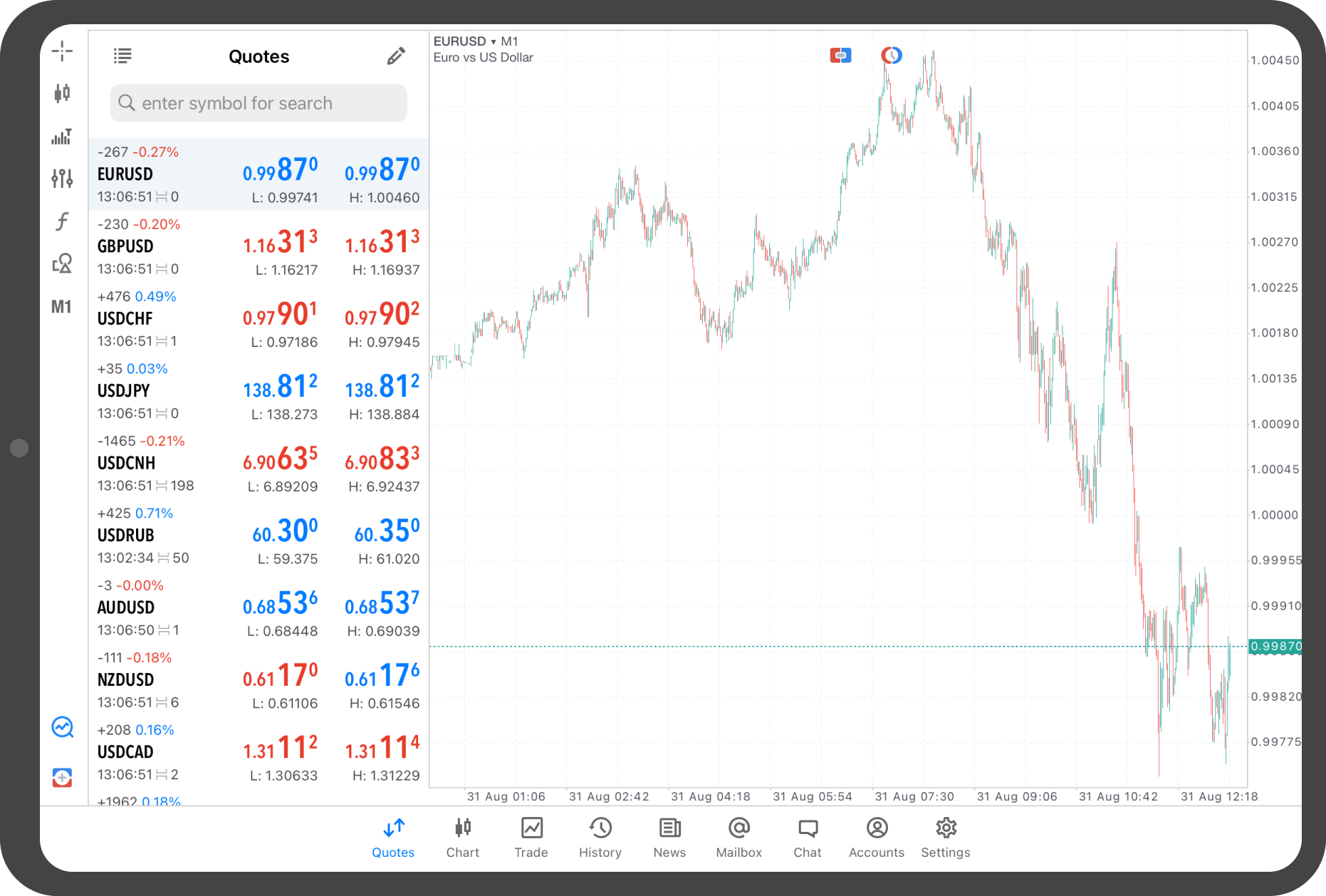Viewport: 1326px width, 896px height.
Task: Switch to the History tab
Action: point(600,837)
